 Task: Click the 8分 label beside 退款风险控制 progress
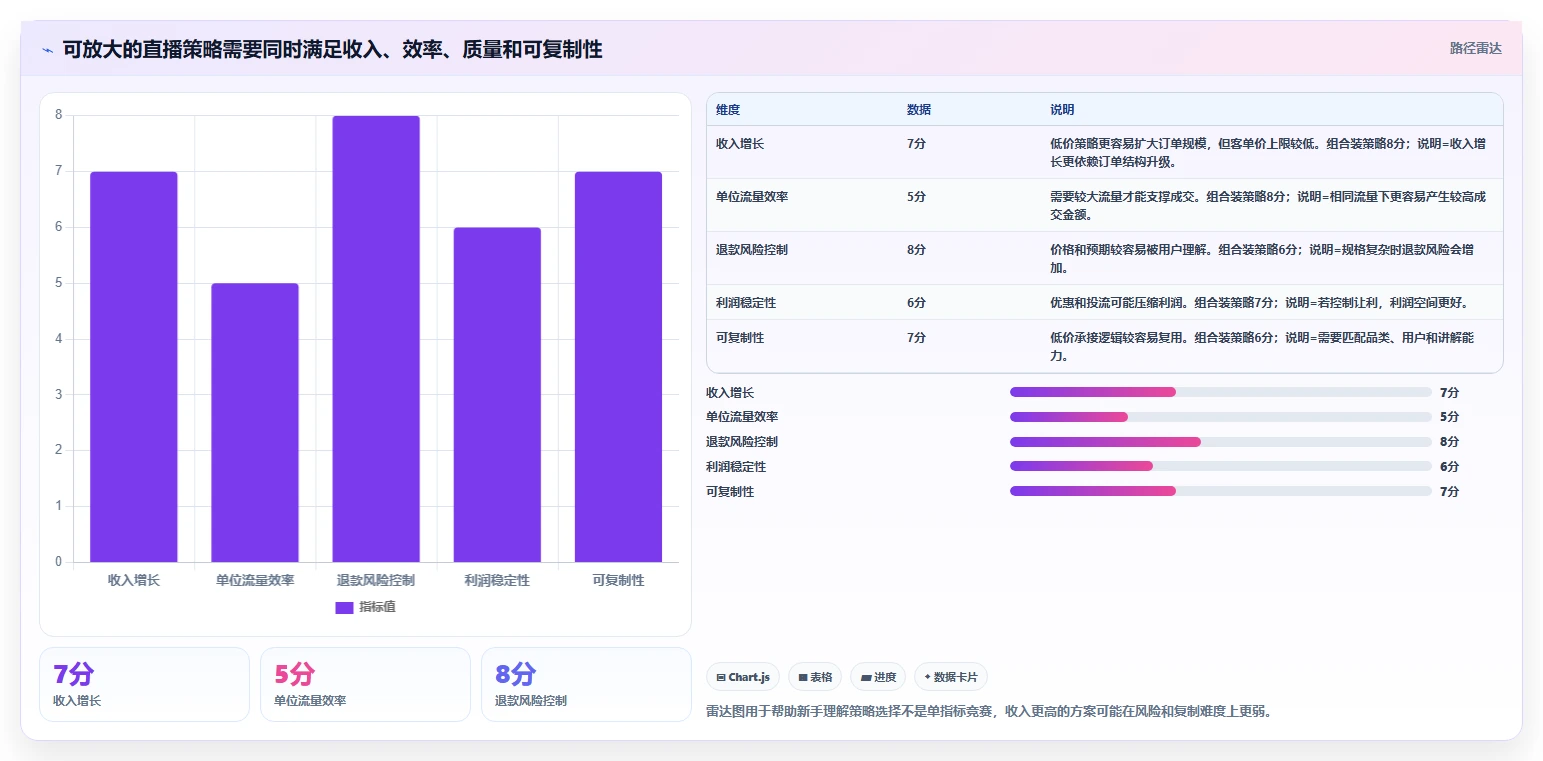[x=1449, y=442]
